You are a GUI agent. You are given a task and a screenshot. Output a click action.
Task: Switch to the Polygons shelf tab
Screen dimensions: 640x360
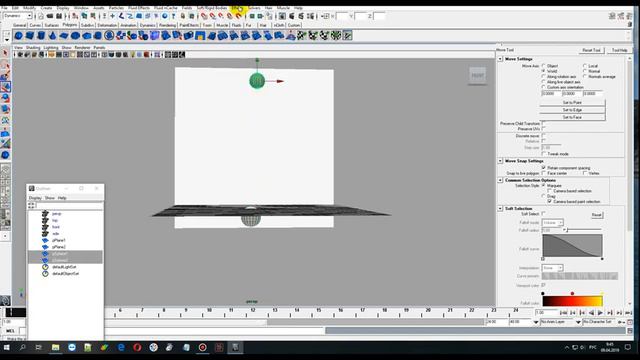pyautogui.click(x=69, y=25)
